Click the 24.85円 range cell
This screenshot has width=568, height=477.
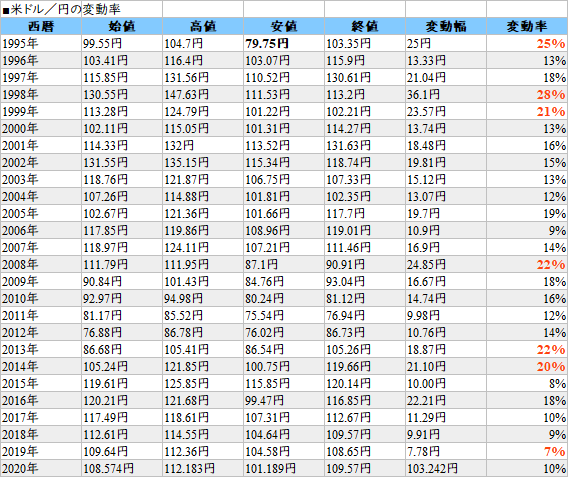coord(426,265)
